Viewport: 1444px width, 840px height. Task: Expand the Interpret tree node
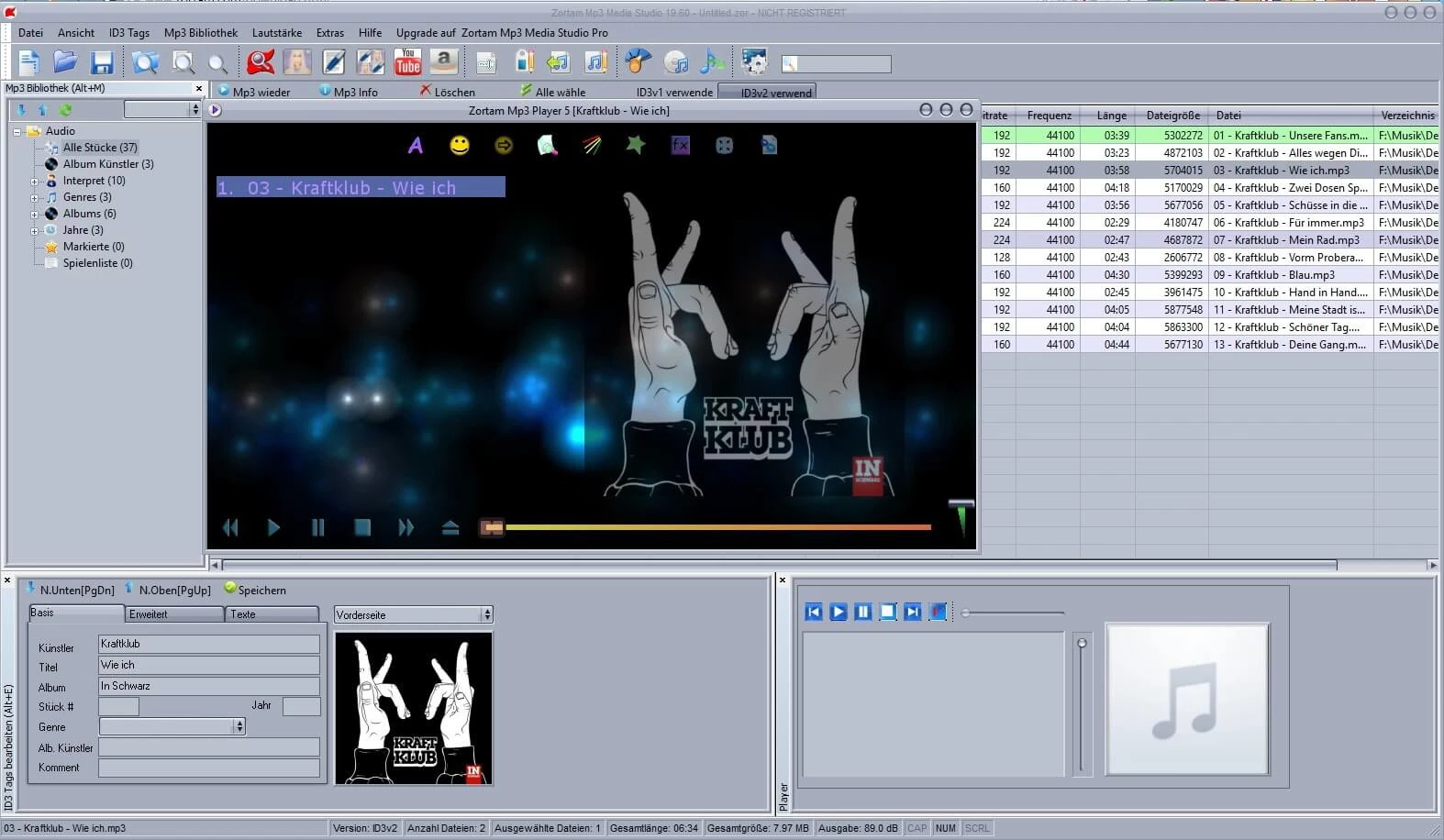tap(35, 182)
